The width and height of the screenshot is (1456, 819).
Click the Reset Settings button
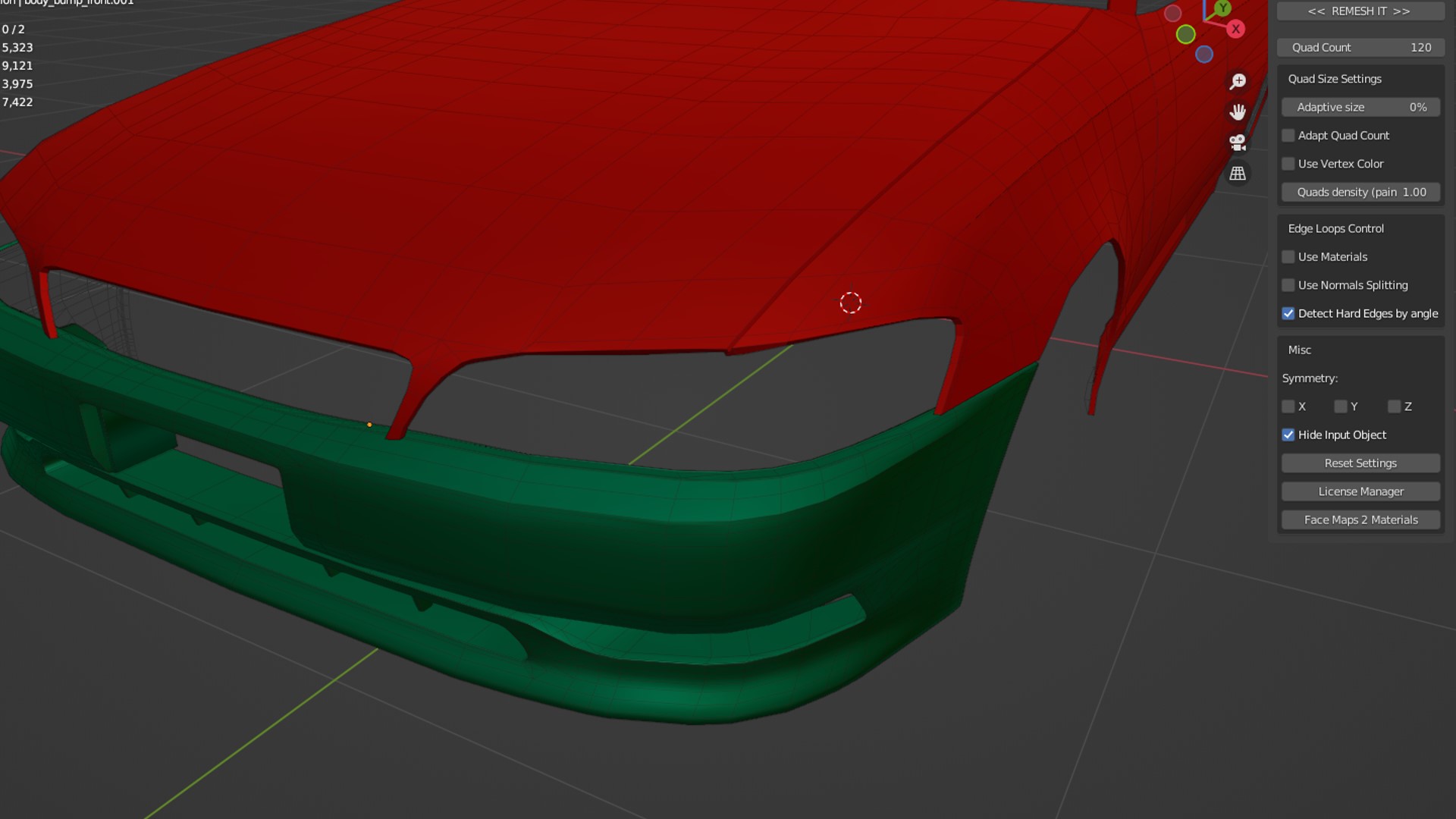[x=1360, y=463]
